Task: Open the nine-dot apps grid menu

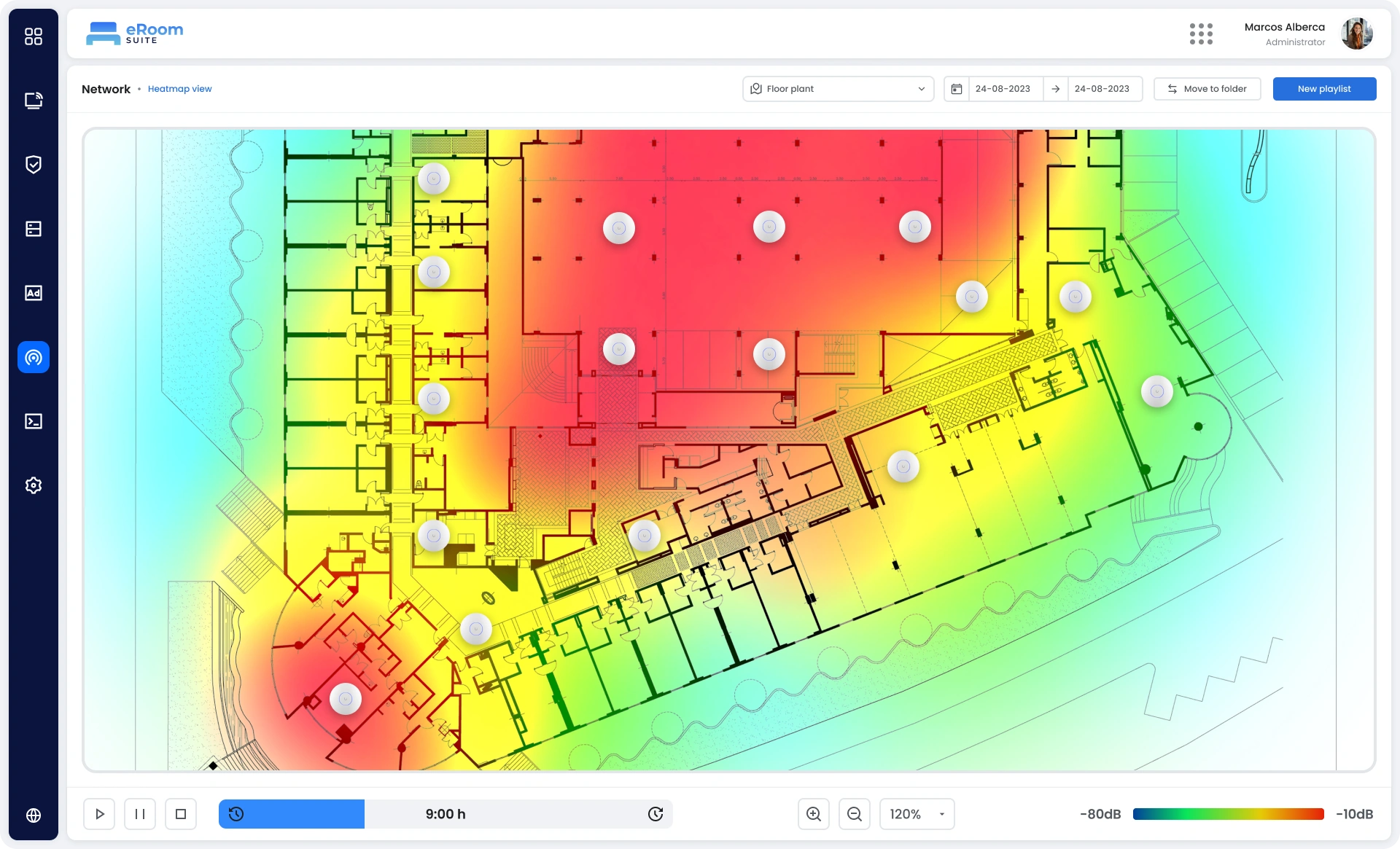Action: tap(1201, 34)
